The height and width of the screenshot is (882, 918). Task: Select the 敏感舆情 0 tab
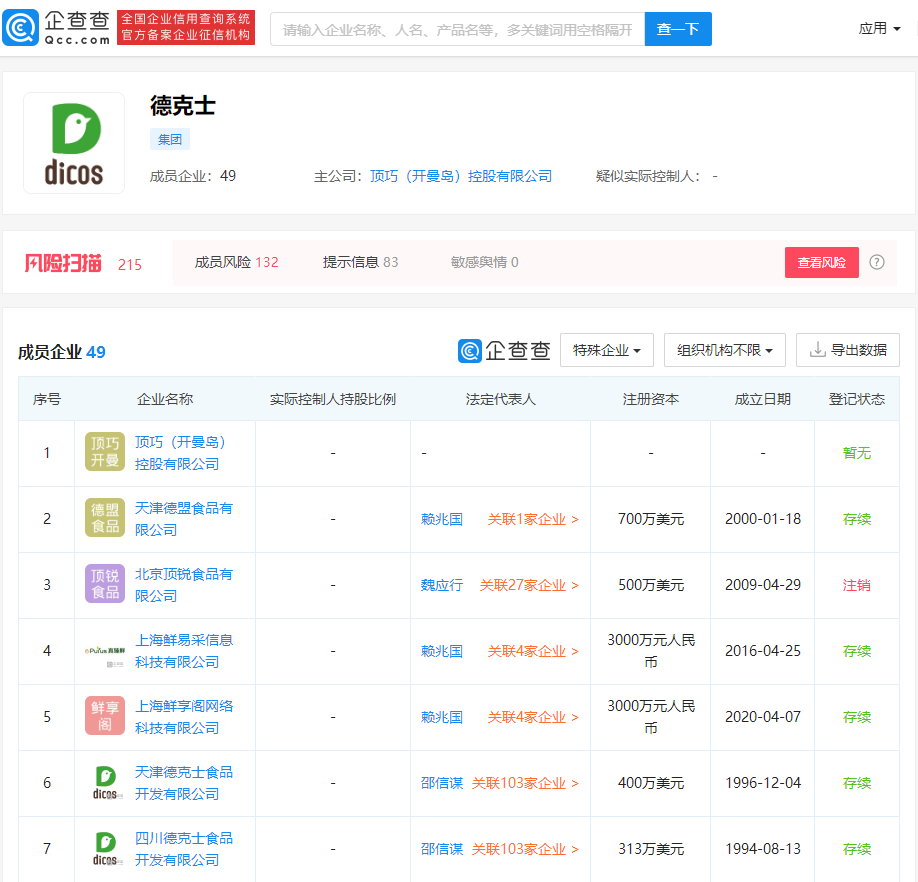[x=485, y=262]
